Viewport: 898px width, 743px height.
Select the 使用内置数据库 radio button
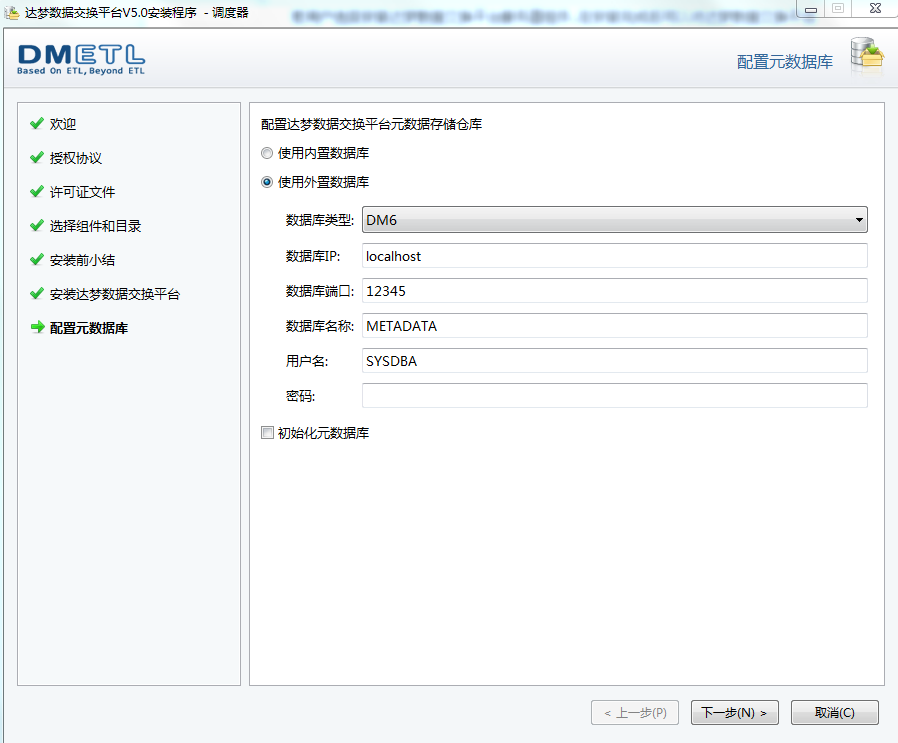pos(267,153)
